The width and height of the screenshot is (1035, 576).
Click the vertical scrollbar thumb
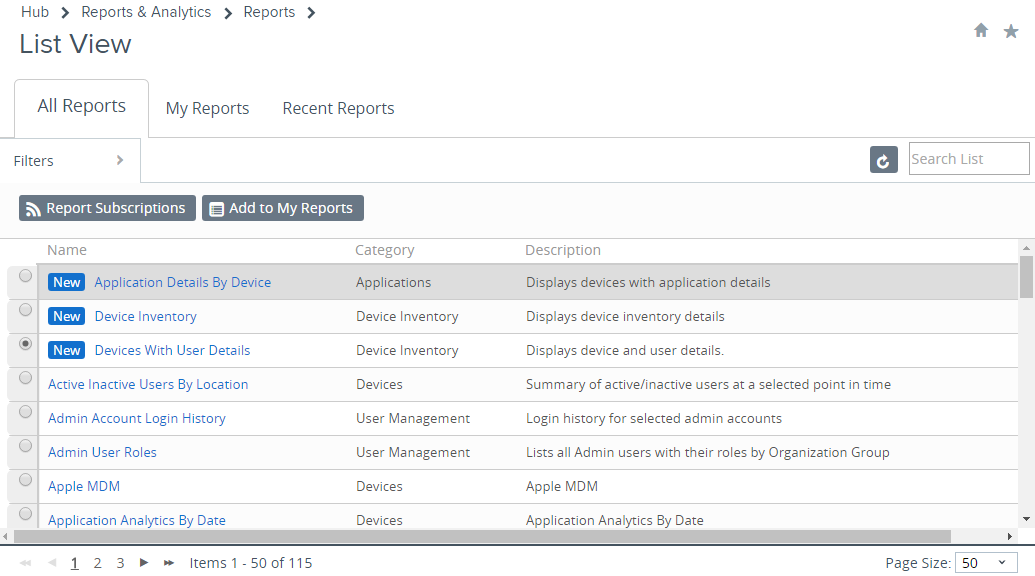pyautogui.click(x=1026, y=277)
